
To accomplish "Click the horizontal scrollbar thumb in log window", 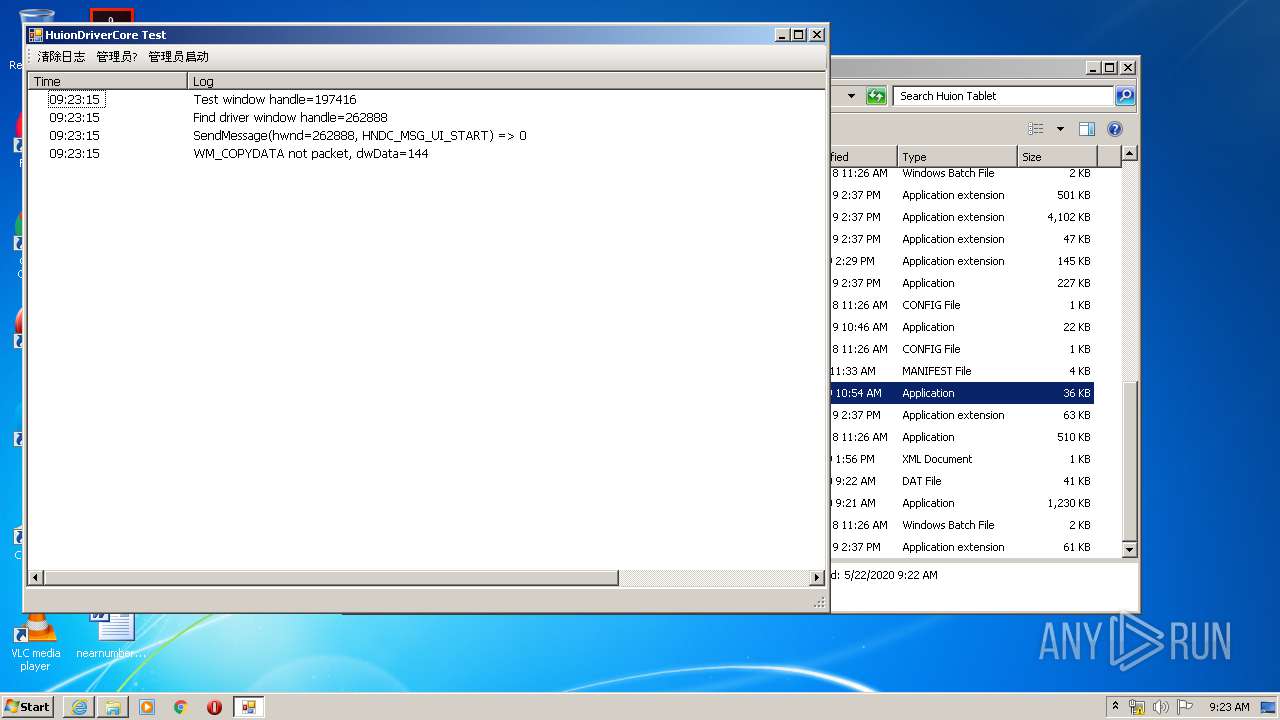I will [331, 578].
